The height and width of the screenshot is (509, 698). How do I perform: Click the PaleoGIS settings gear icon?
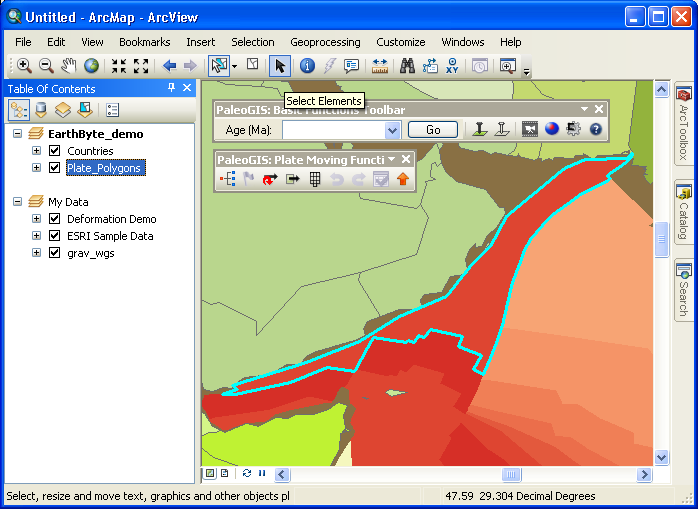click(x=573, y=129)
